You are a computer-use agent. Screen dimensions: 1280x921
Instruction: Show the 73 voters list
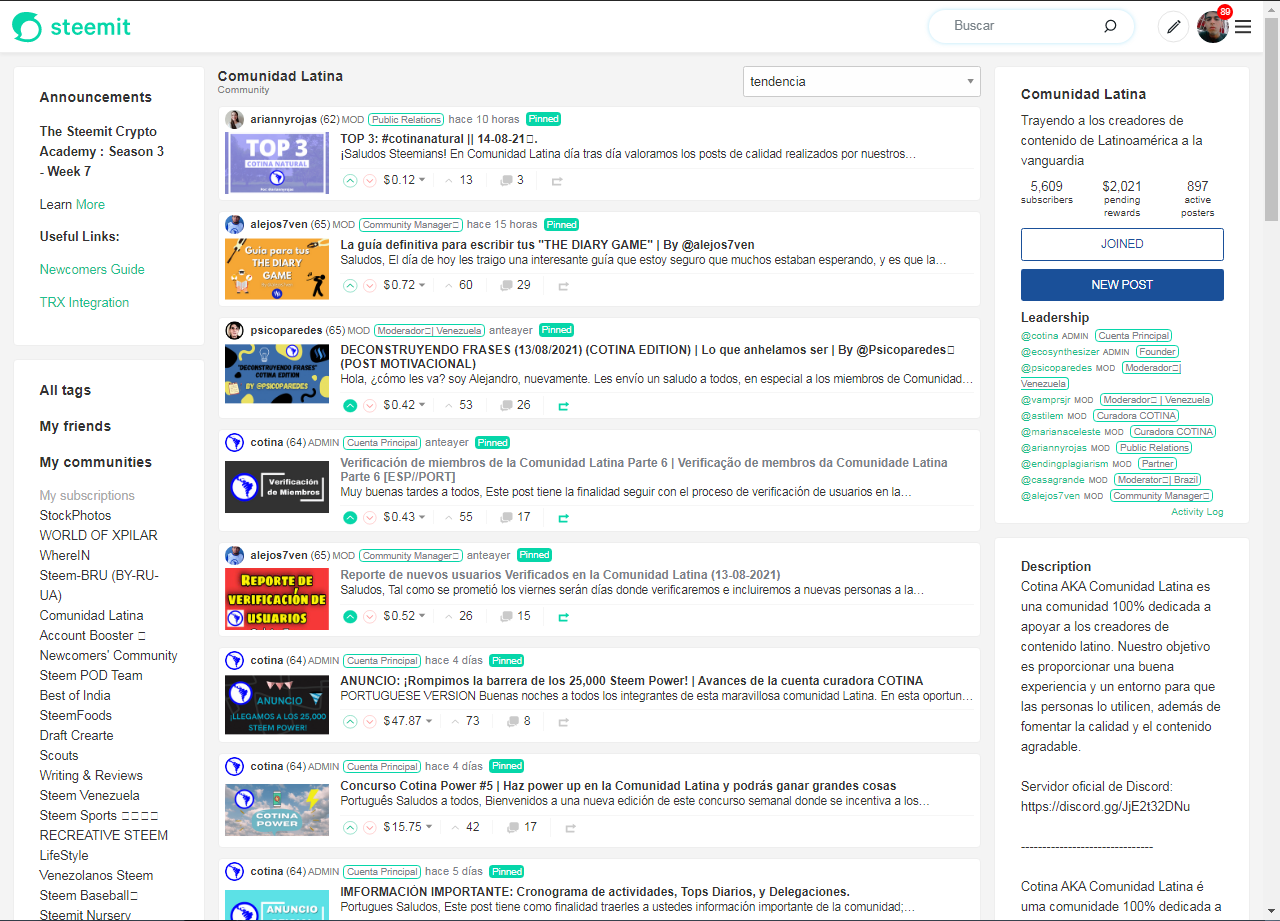(465, 721)
